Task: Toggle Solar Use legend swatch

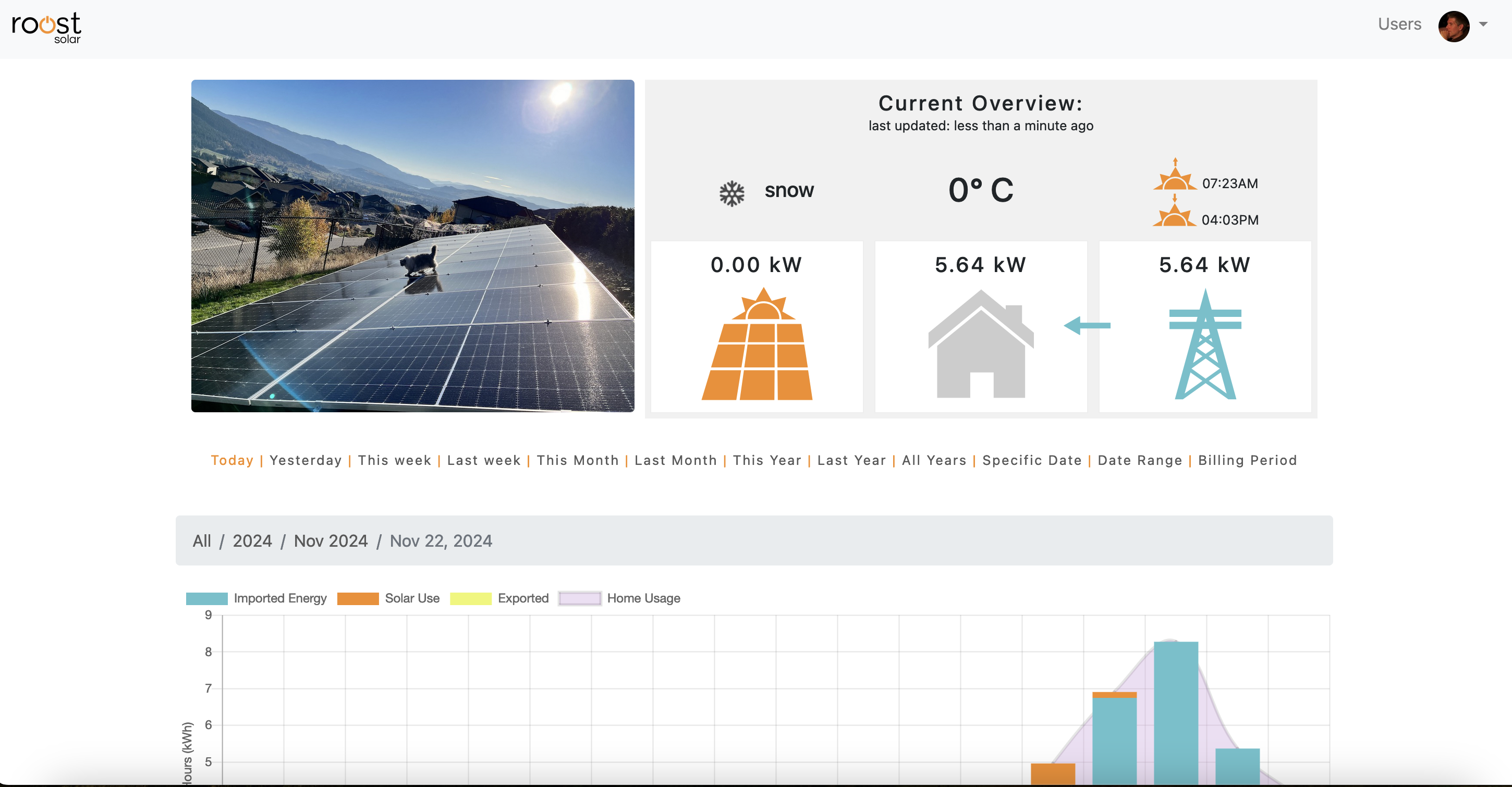Action: [358, 599]
